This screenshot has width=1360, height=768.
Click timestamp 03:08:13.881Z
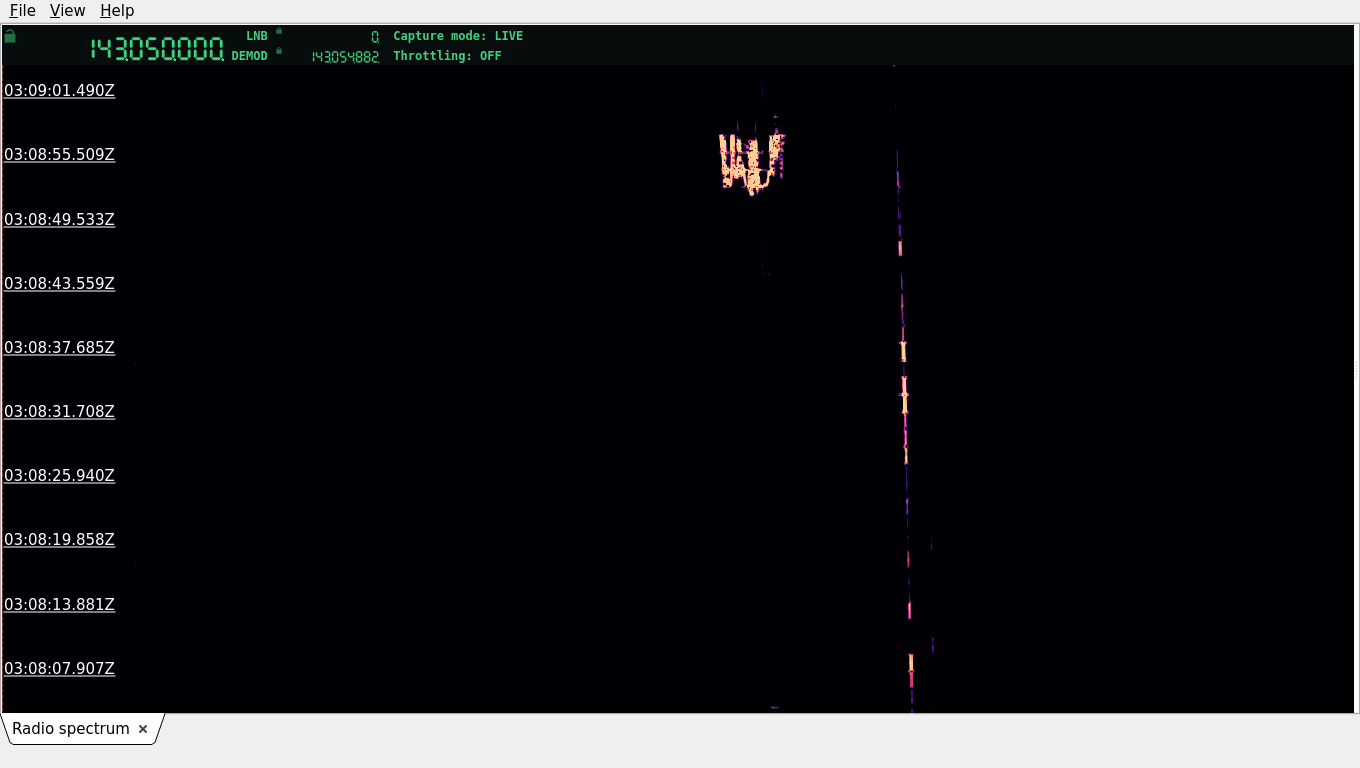tap(59, 604)
